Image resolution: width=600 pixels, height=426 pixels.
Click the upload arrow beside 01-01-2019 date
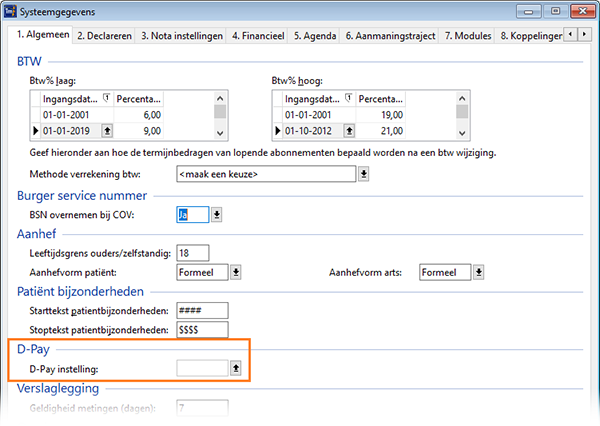coord(107,131)
